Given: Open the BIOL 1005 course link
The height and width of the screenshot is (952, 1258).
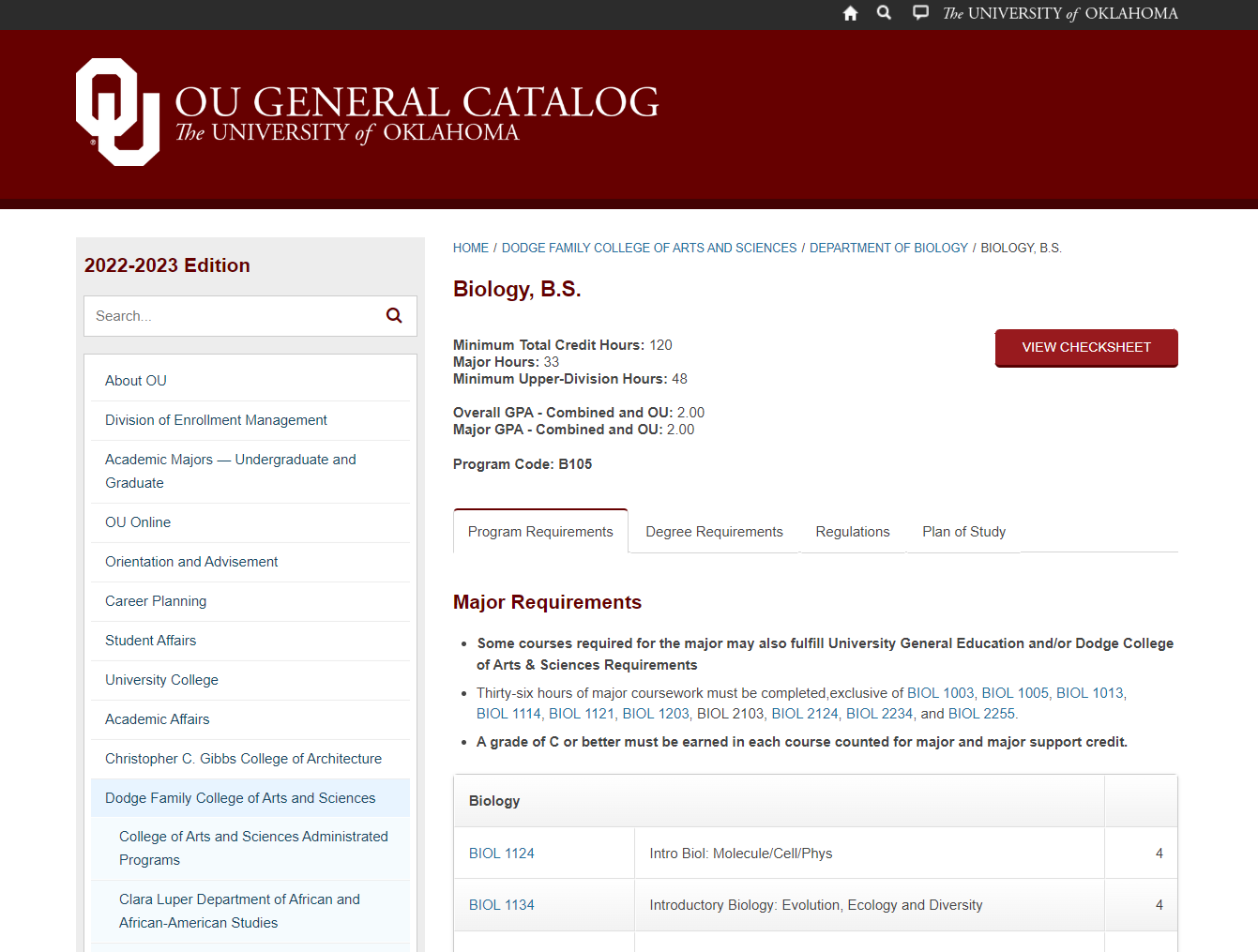Looking at the screenshot, I should tap(1015, 693).
